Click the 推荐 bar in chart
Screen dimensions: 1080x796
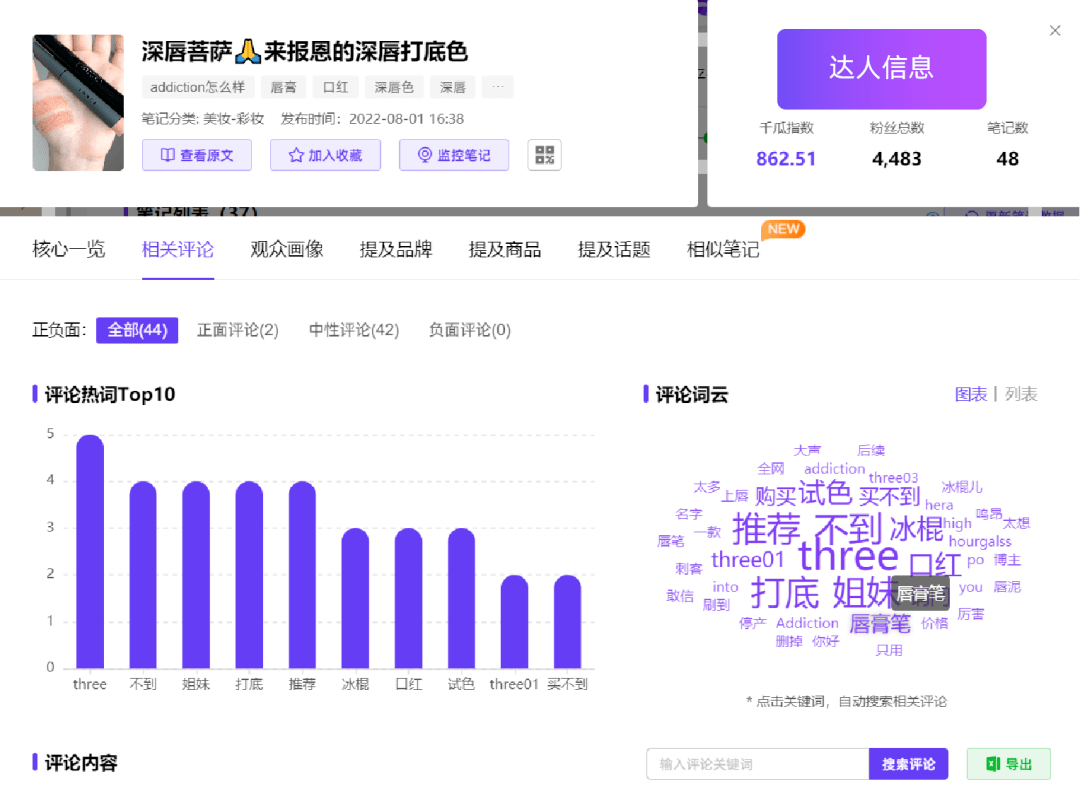tap(302, 575)
